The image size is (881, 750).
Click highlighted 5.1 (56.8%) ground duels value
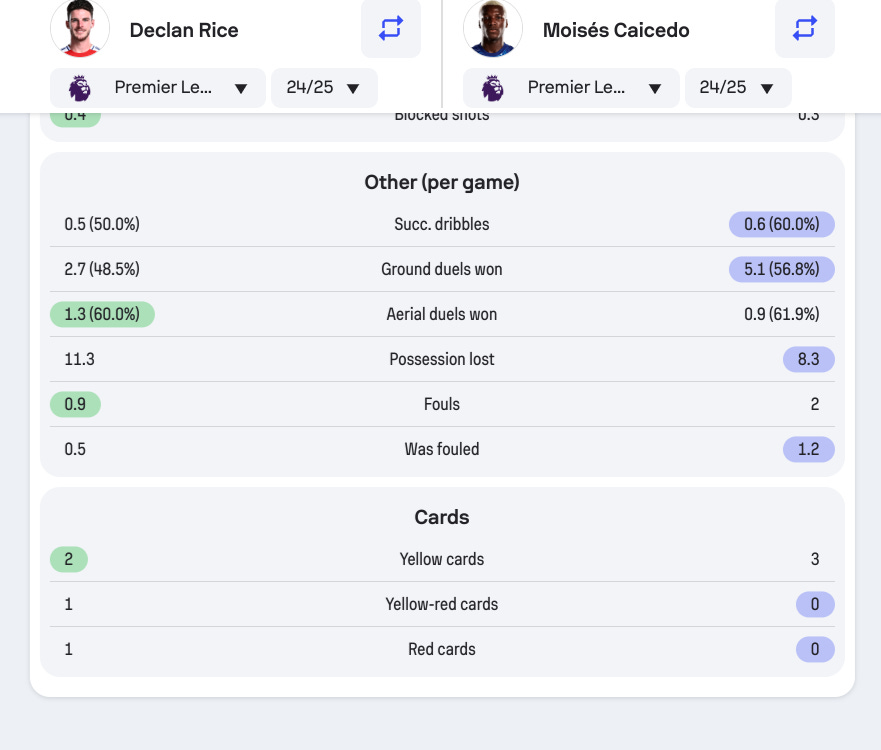(782, 269)
